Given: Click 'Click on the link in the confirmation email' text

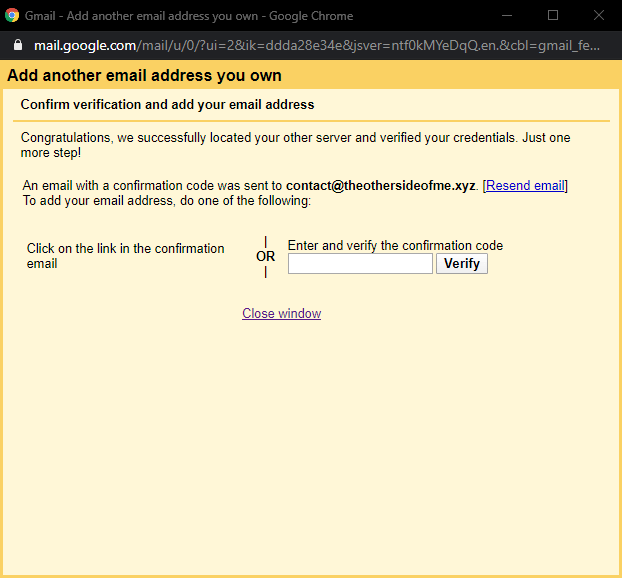Looking at the screenshot, I should [x=125, y=256].
